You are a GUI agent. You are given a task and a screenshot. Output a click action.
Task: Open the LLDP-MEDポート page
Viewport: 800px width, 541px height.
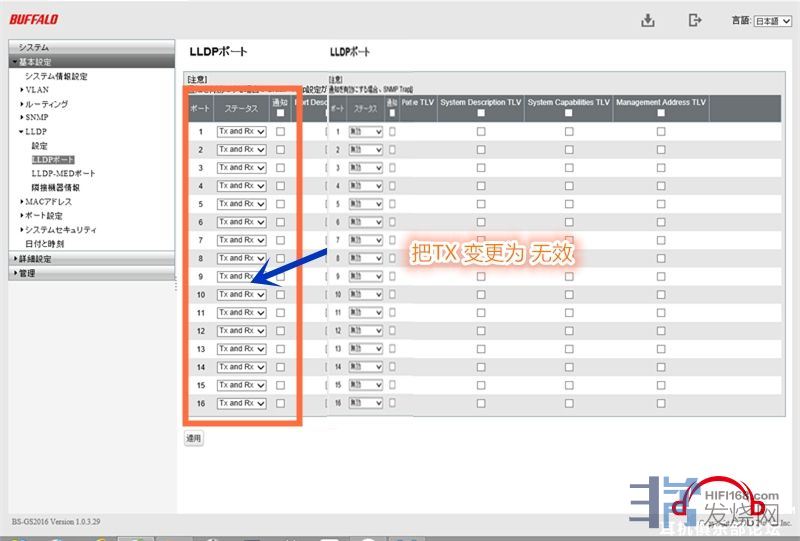point(64,173)
